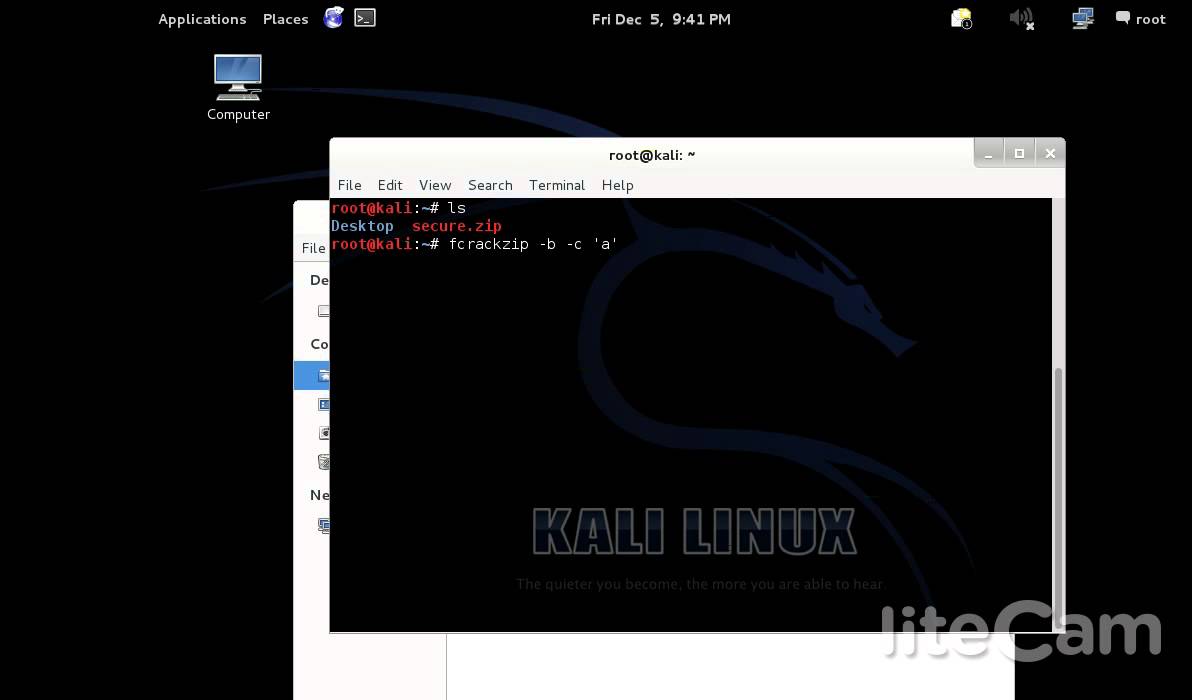Click the muted volume icon
The height and width of the screenshot is (700, 1192).
click(x=1021, y=18)
